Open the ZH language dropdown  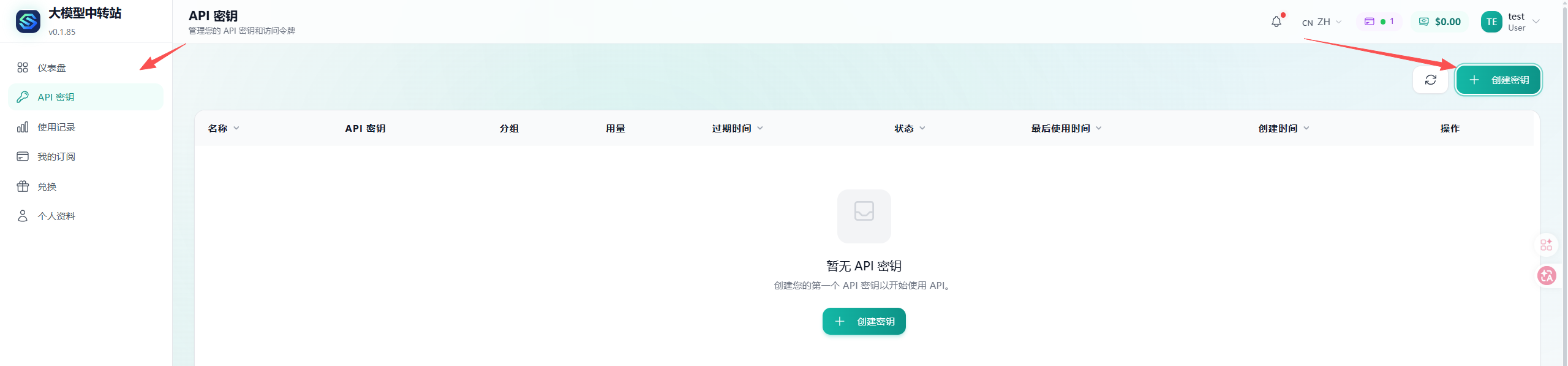pos(1322,21)
